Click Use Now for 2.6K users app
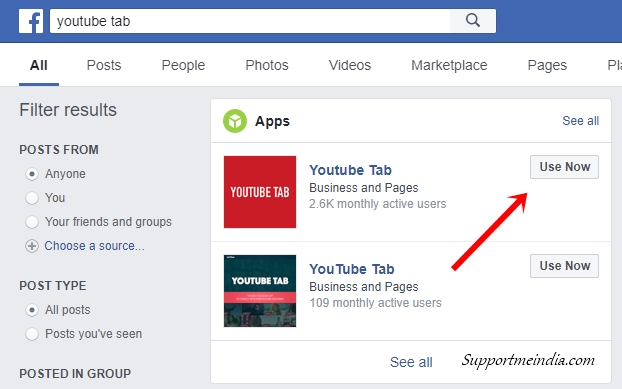The image size is (622, 389). point(564,167)
